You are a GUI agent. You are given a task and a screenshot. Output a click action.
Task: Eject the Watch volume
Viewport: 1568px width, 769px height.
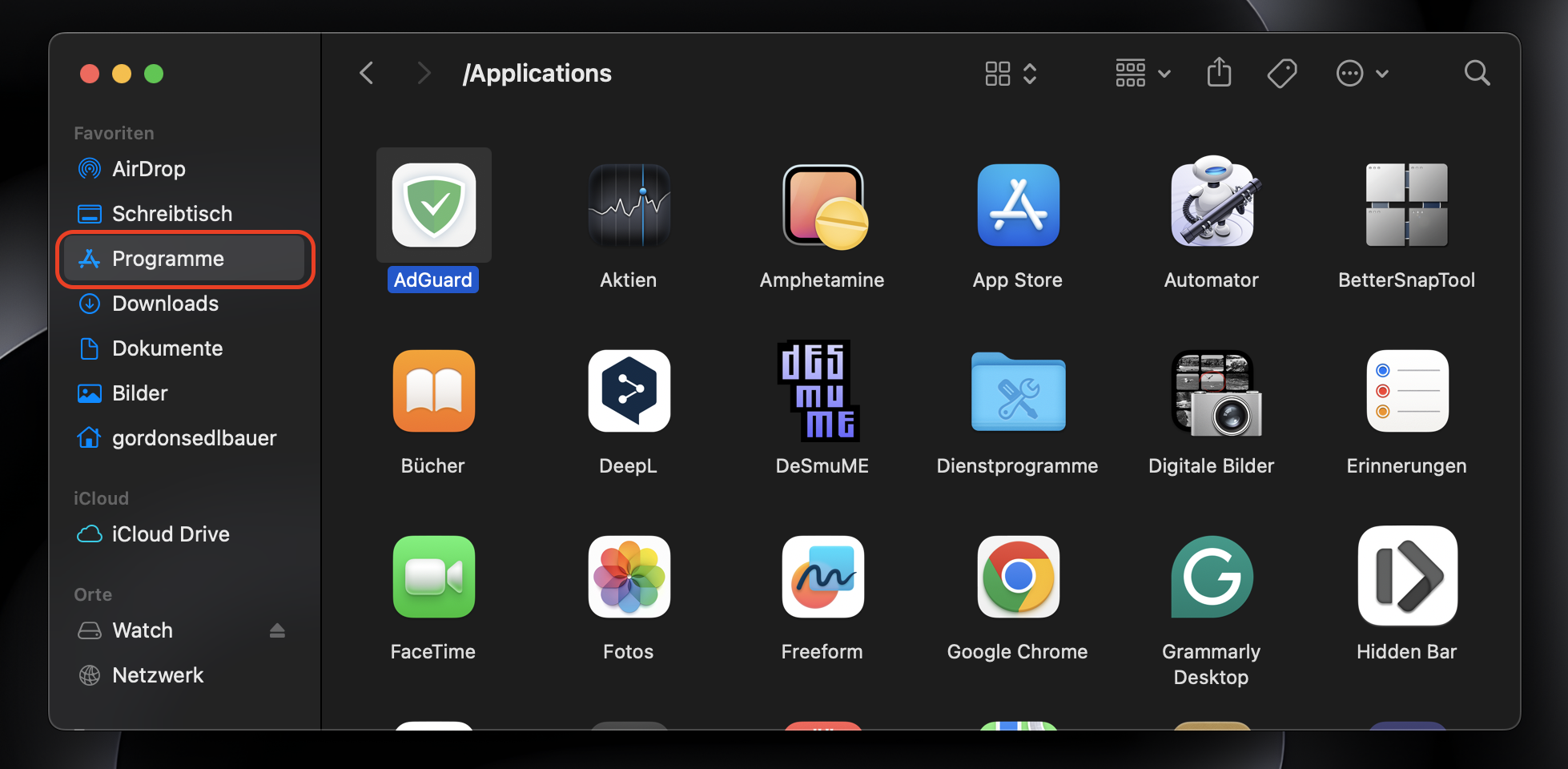tap(277, 630)
